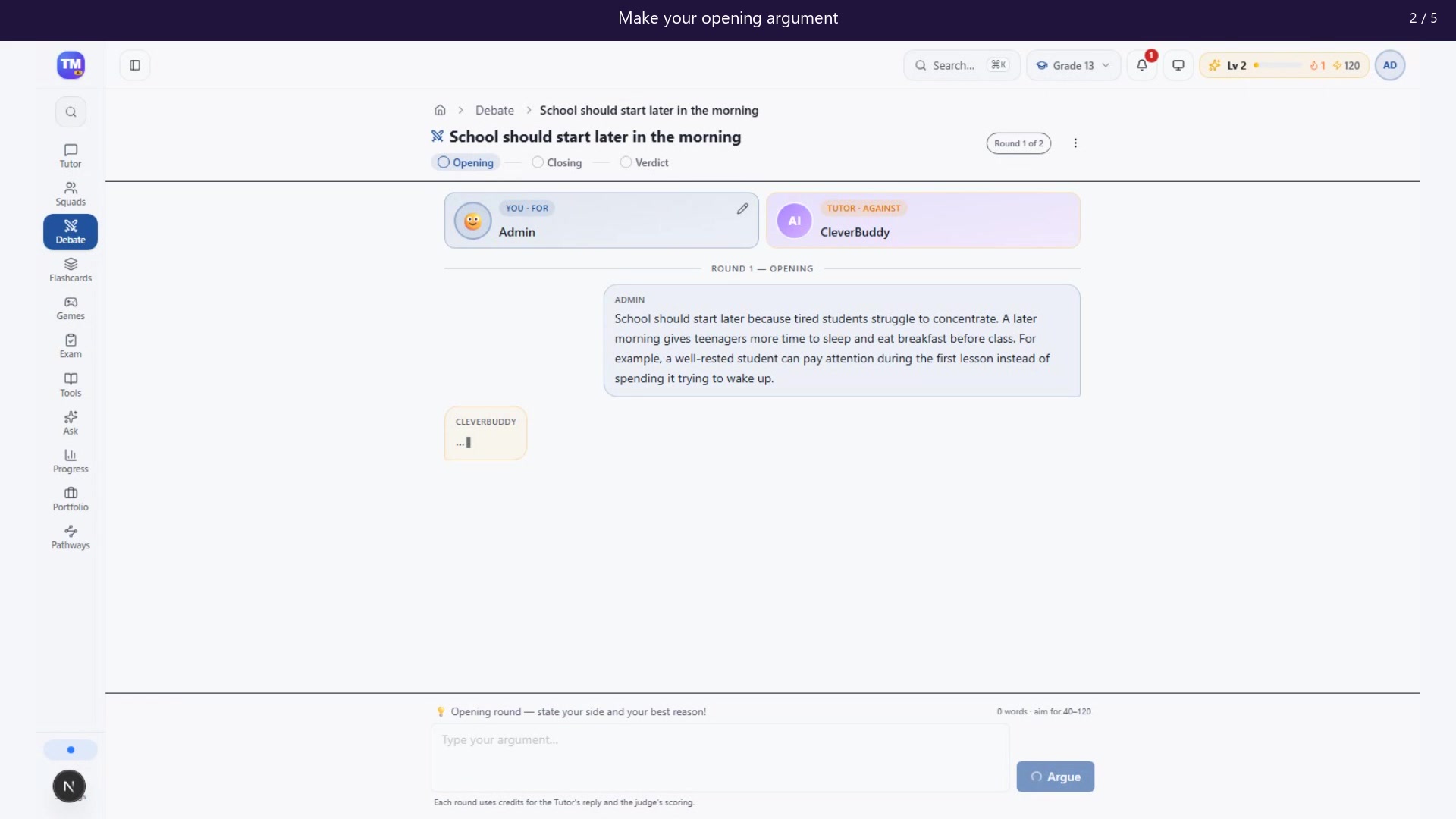Click the blue dot pill in sidebar

click(x=71, y=750)
